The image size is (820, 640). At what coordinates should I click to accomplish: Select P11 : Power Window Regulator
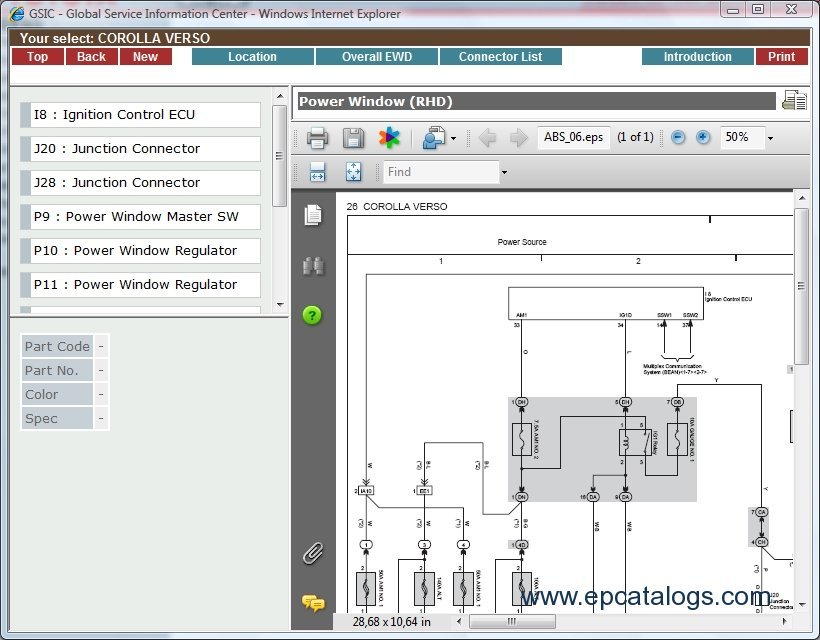[140, 284]
